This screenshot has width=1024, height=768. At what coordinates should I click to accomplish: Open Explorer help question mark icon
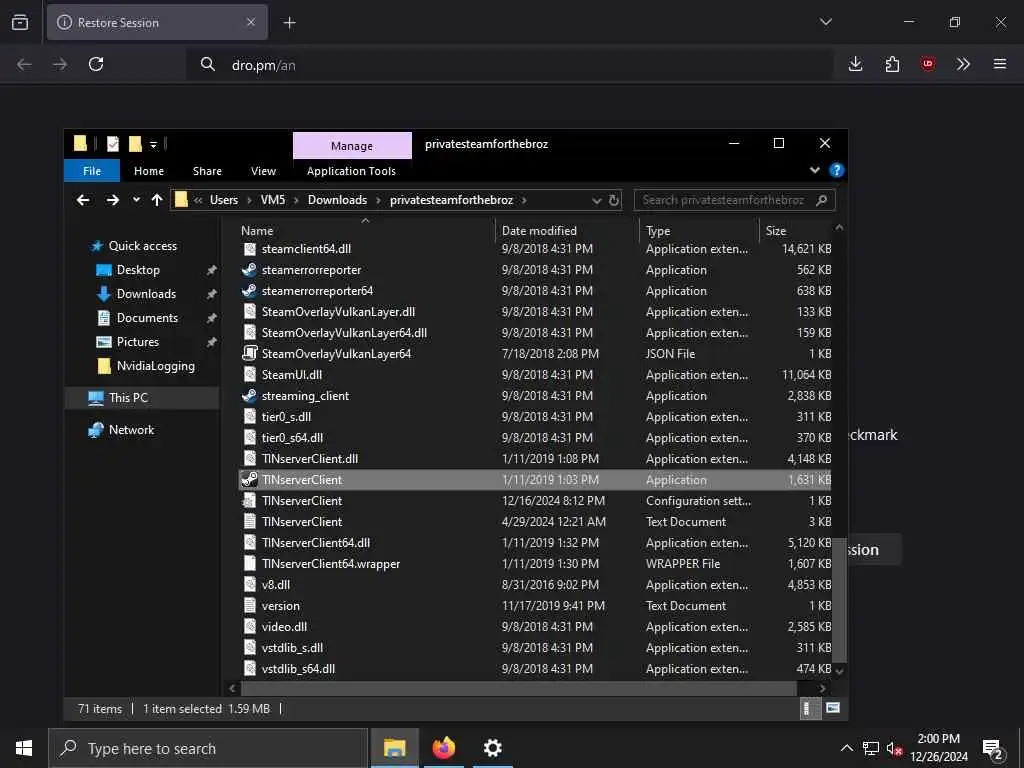tap(836, 170)
